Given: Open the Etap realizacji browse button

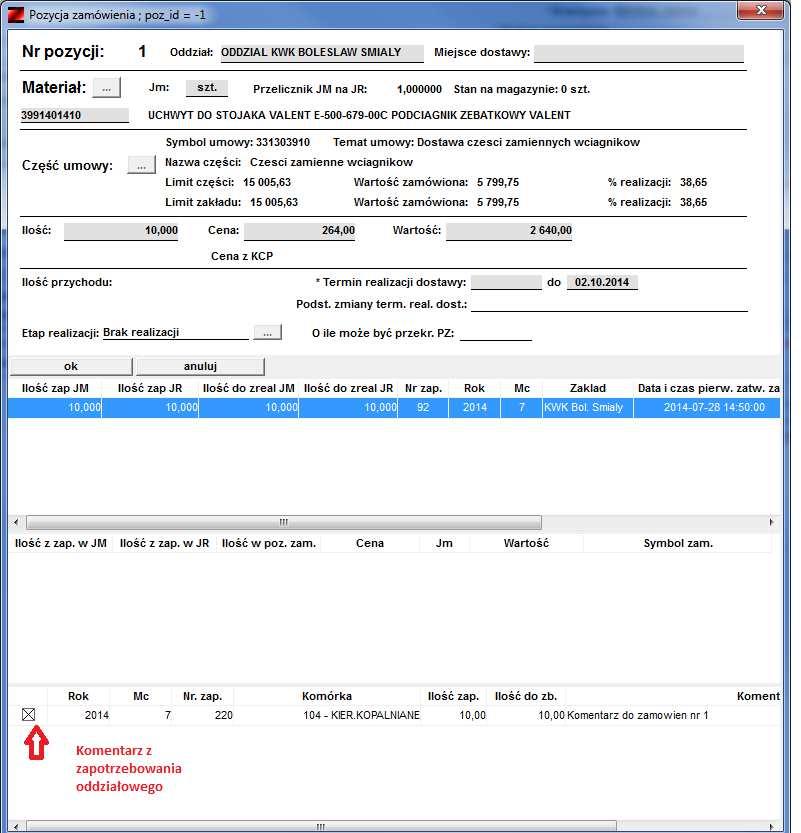Looking at the screenshot, I should 267,333.
